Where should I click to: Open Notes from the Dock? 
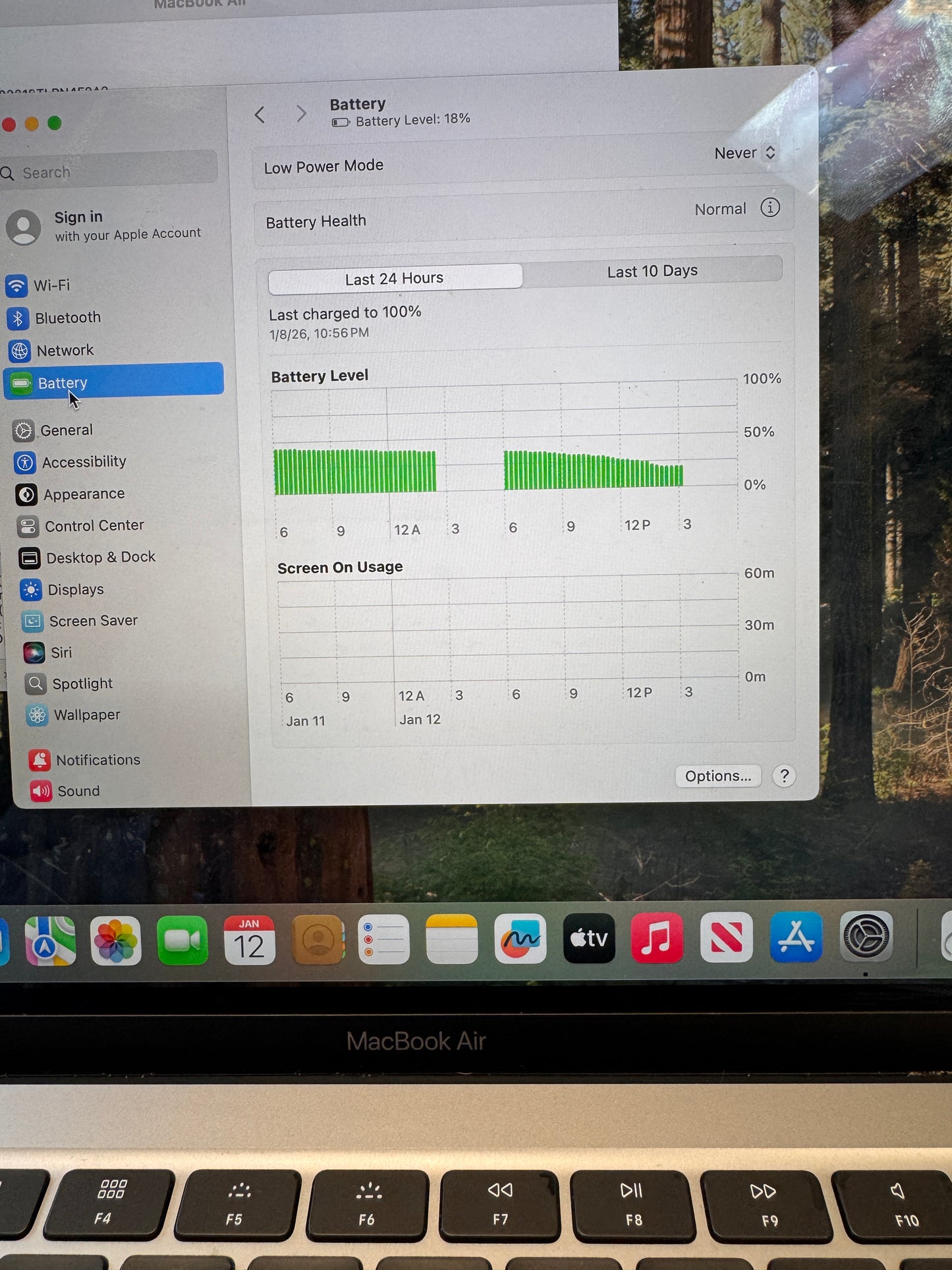452,938
